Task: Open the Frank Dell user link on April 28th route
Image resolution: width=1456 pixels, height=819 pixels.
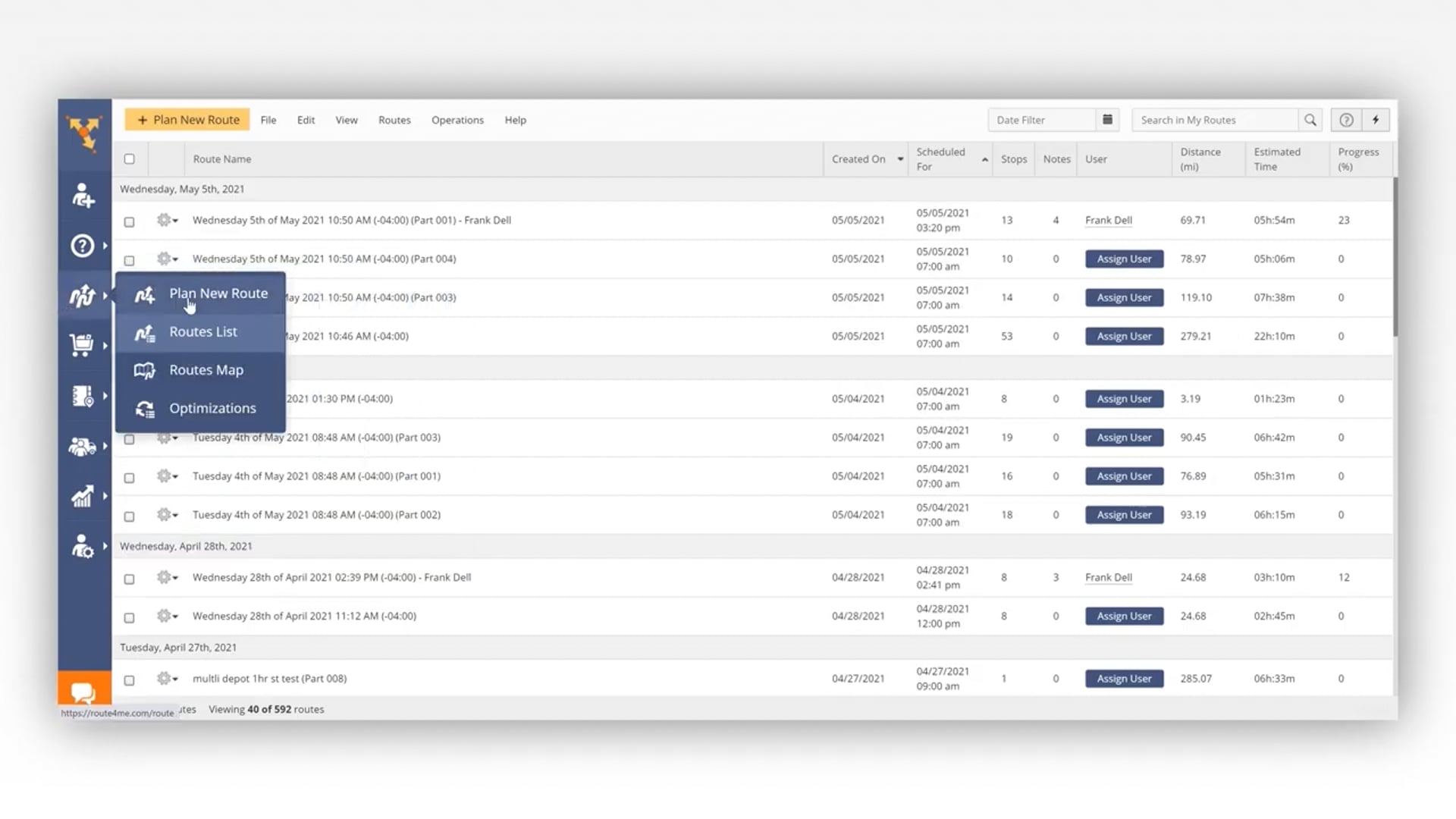Action: (1108, 577)
